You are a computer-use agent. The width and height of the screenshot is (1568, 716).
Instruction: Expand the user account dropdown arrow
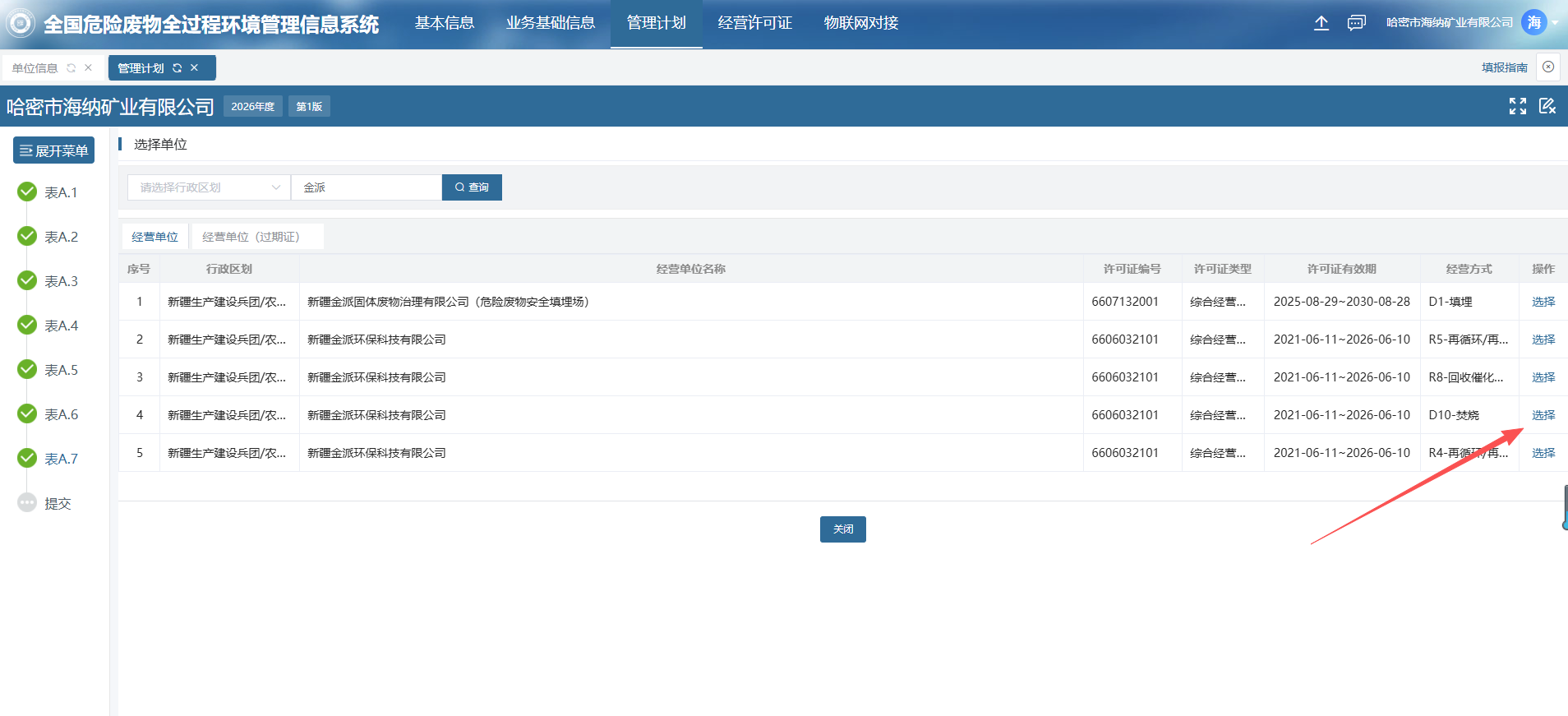click(x=1555, y=23)
